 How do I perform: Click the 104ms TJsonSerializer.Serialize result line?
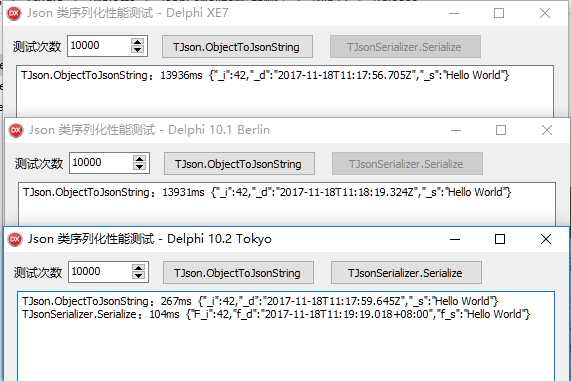[276, 314]
